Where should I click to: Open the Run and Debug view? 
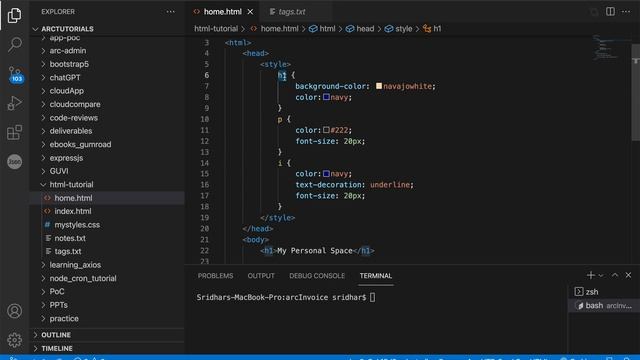[14, 103]
